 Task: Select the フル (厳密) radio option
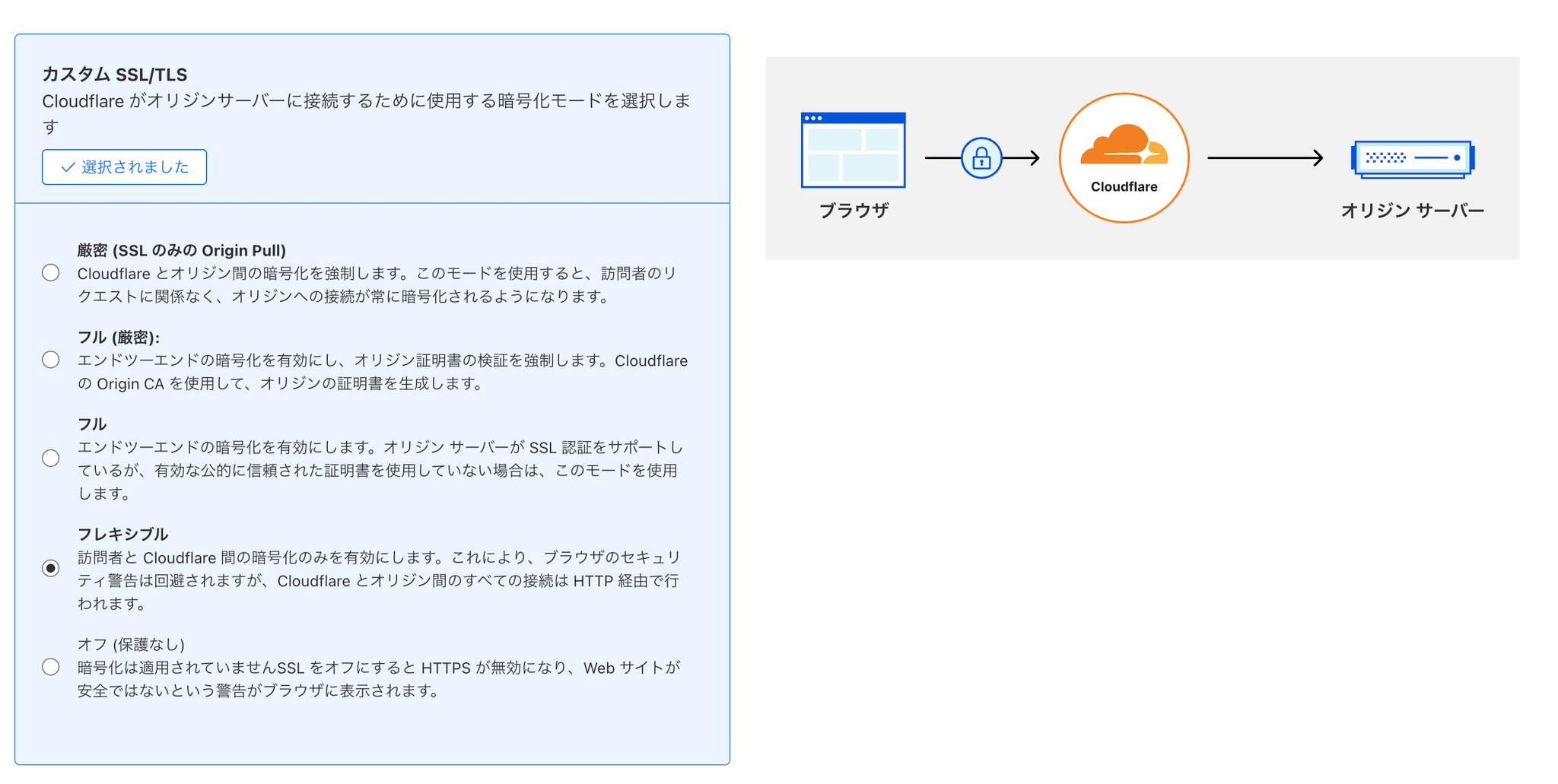(x=51, y=360)
